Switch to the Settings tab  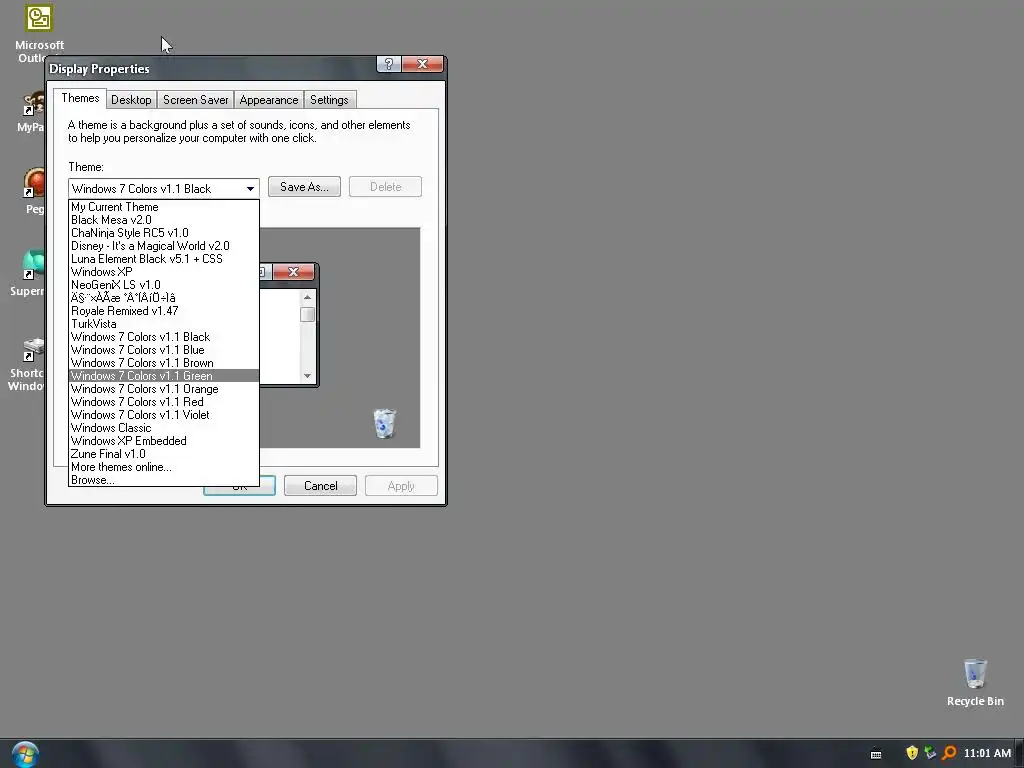pyautogui.click(x=329, y=100)
